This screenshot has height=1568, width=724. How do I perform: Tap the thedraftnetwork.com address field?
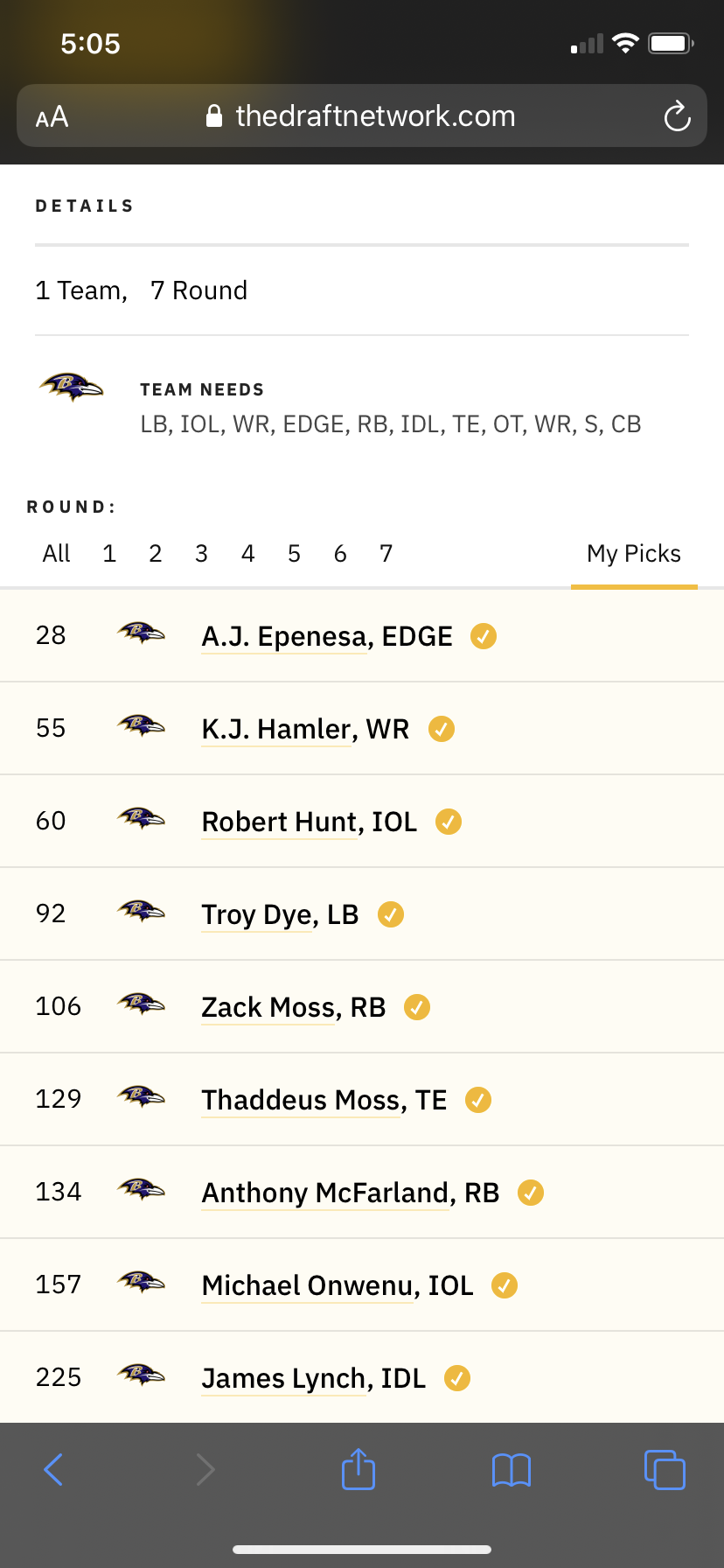click(362, 115)
